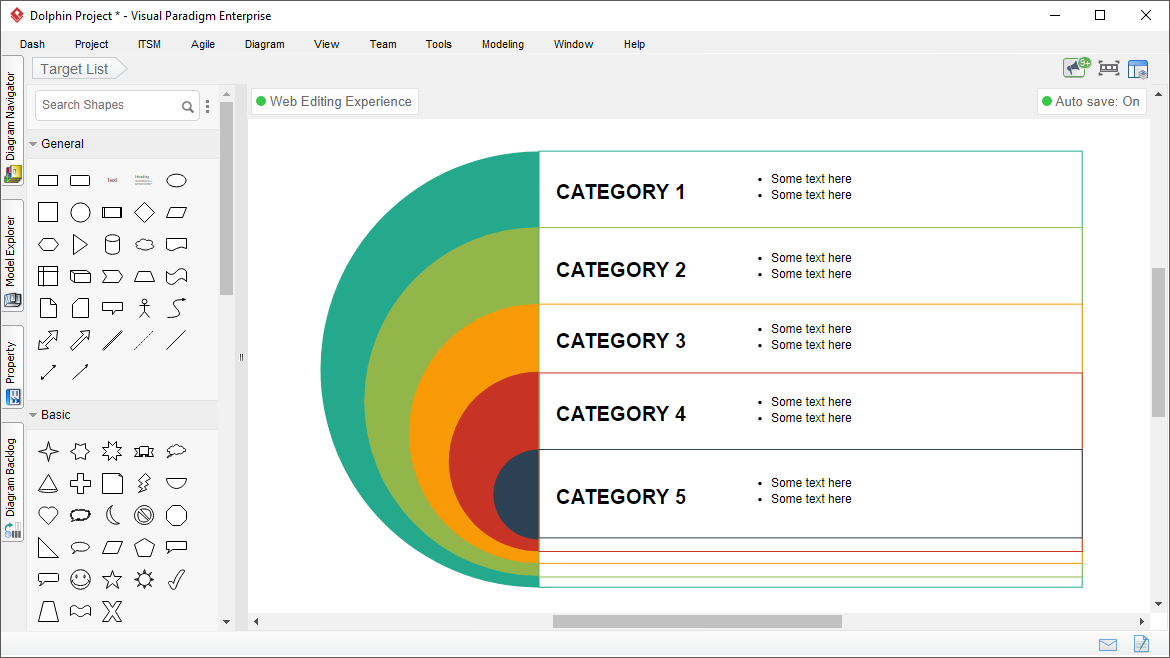Open the Project menu

pyautogui.click(x=91, y=44)
